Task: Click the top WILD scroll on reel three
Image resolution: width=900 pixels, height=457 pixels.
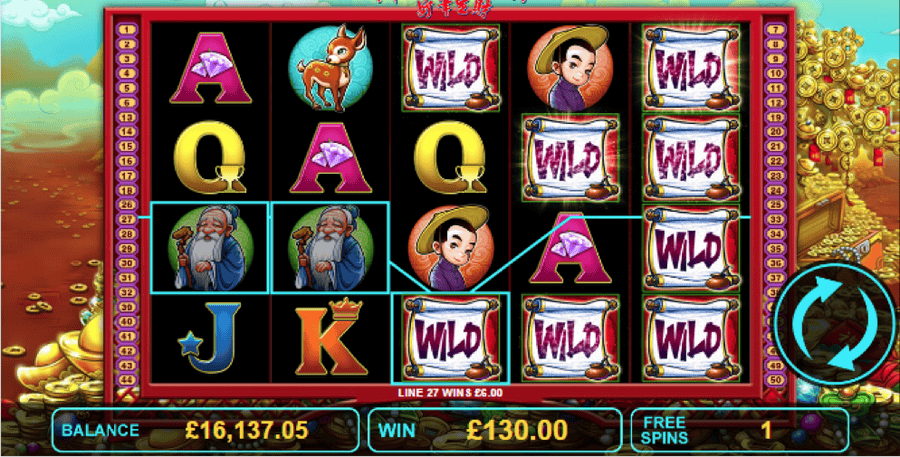Action: 451,67
